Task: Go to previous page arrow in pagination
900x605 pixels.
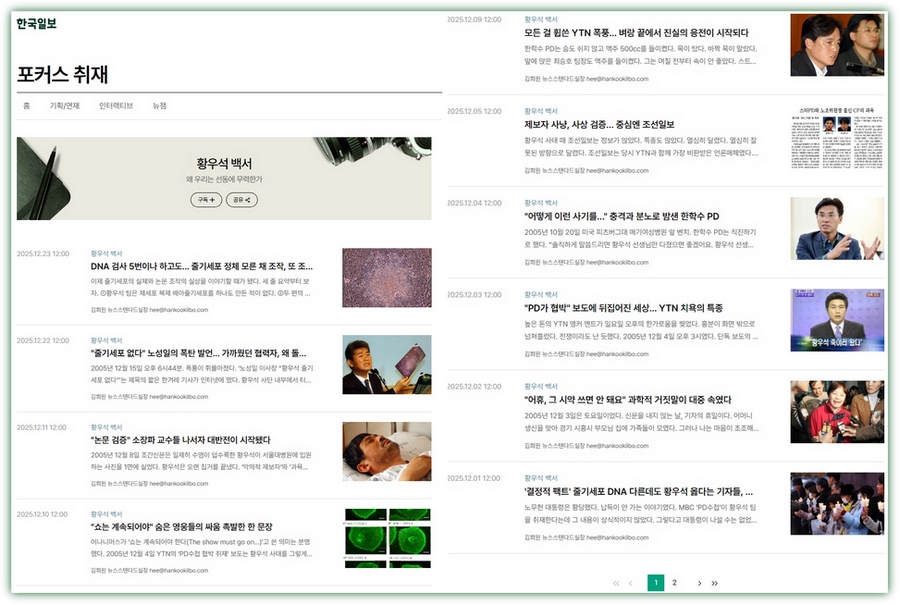Action: 630,583
